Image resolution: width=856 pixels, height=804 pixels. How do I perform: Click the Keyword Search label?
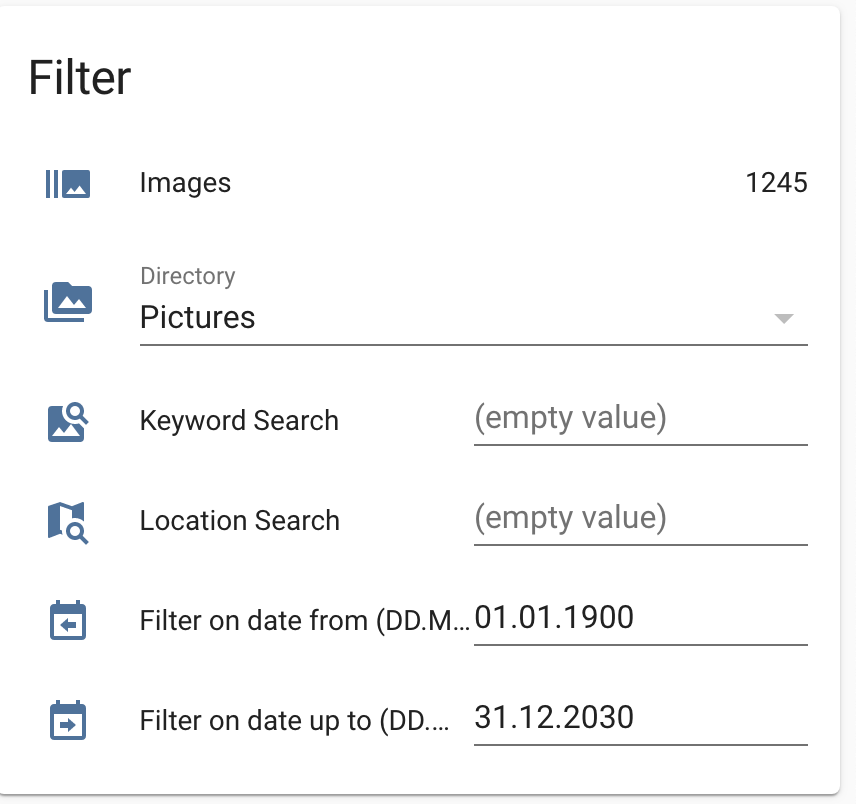coord(240,420)
